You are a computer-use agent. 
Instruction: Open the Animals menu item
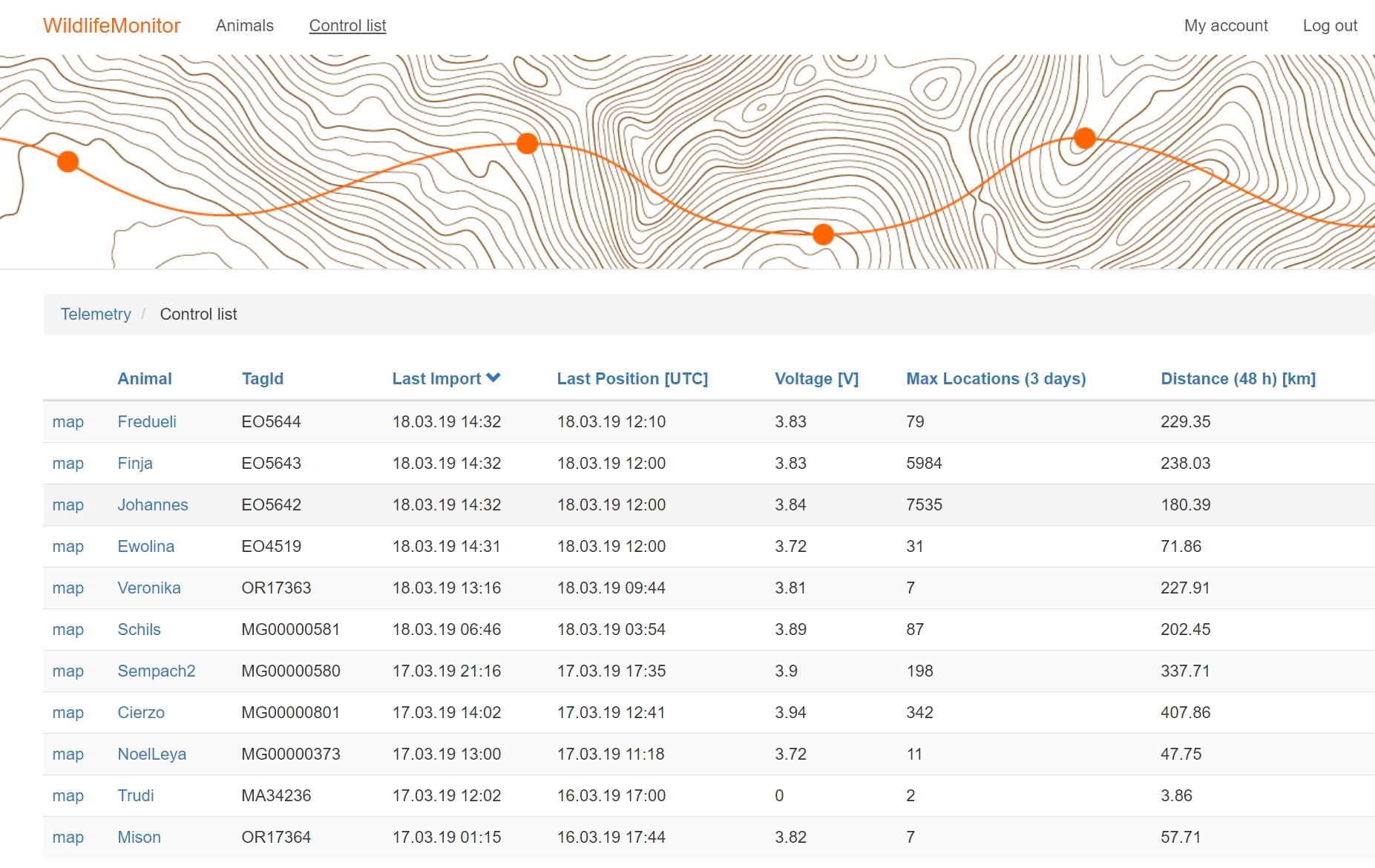(244, 26)
